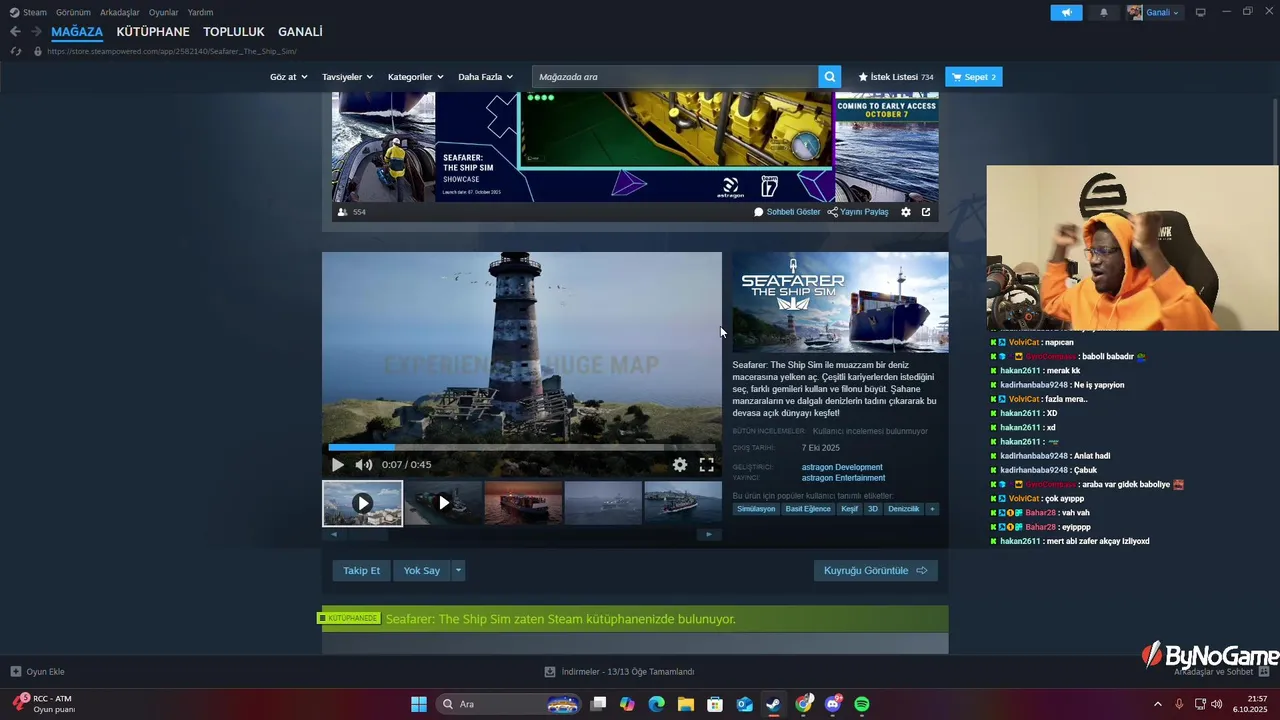Go back with the Steam back arrow
The image size is (1280, 720).
(x=15, y=32)
